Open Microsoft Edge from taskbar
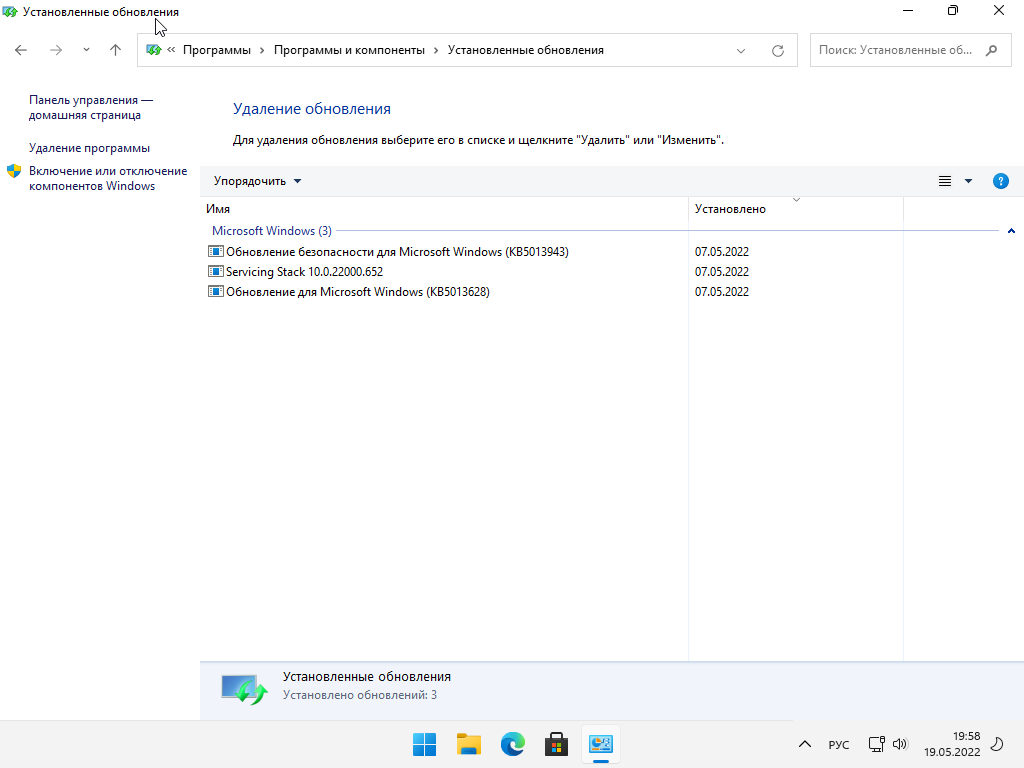This screenshot has height=768, width=1024. (513, 744)
